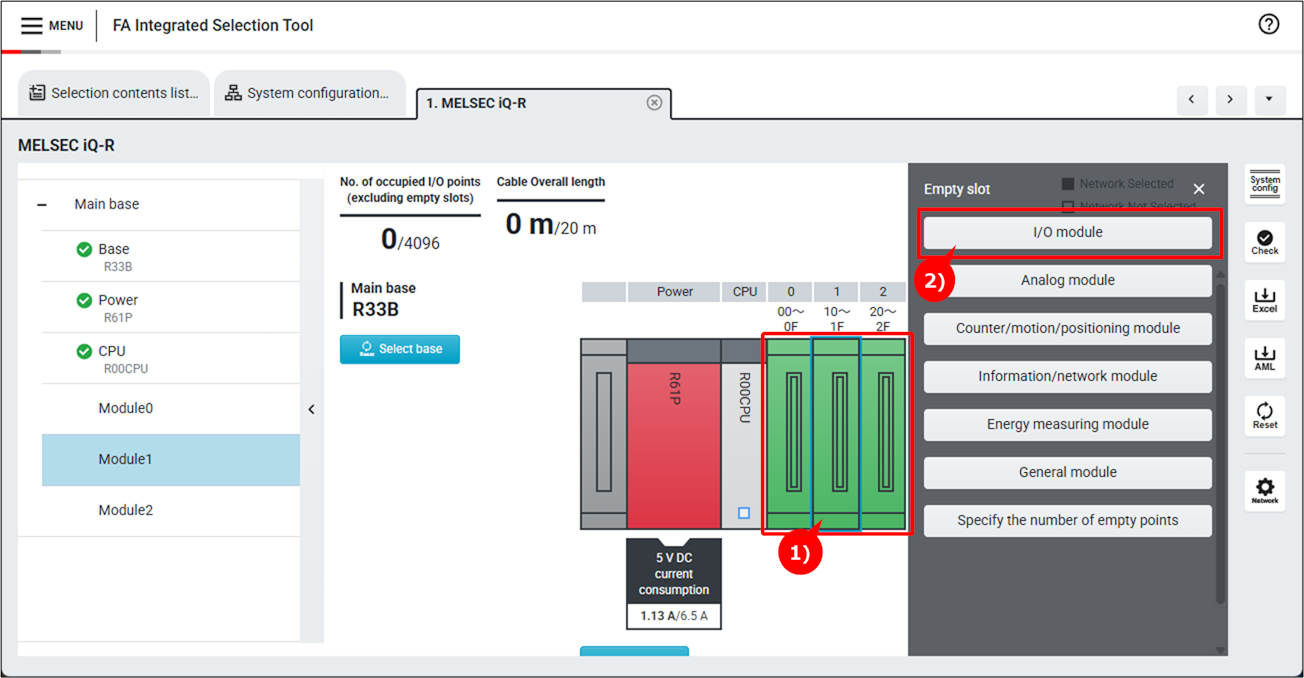Image resolution: width=1304 pixels, height=678 pixels.
Task: Go to previous tab with left arrow
Action: [x=1192, y=100]
